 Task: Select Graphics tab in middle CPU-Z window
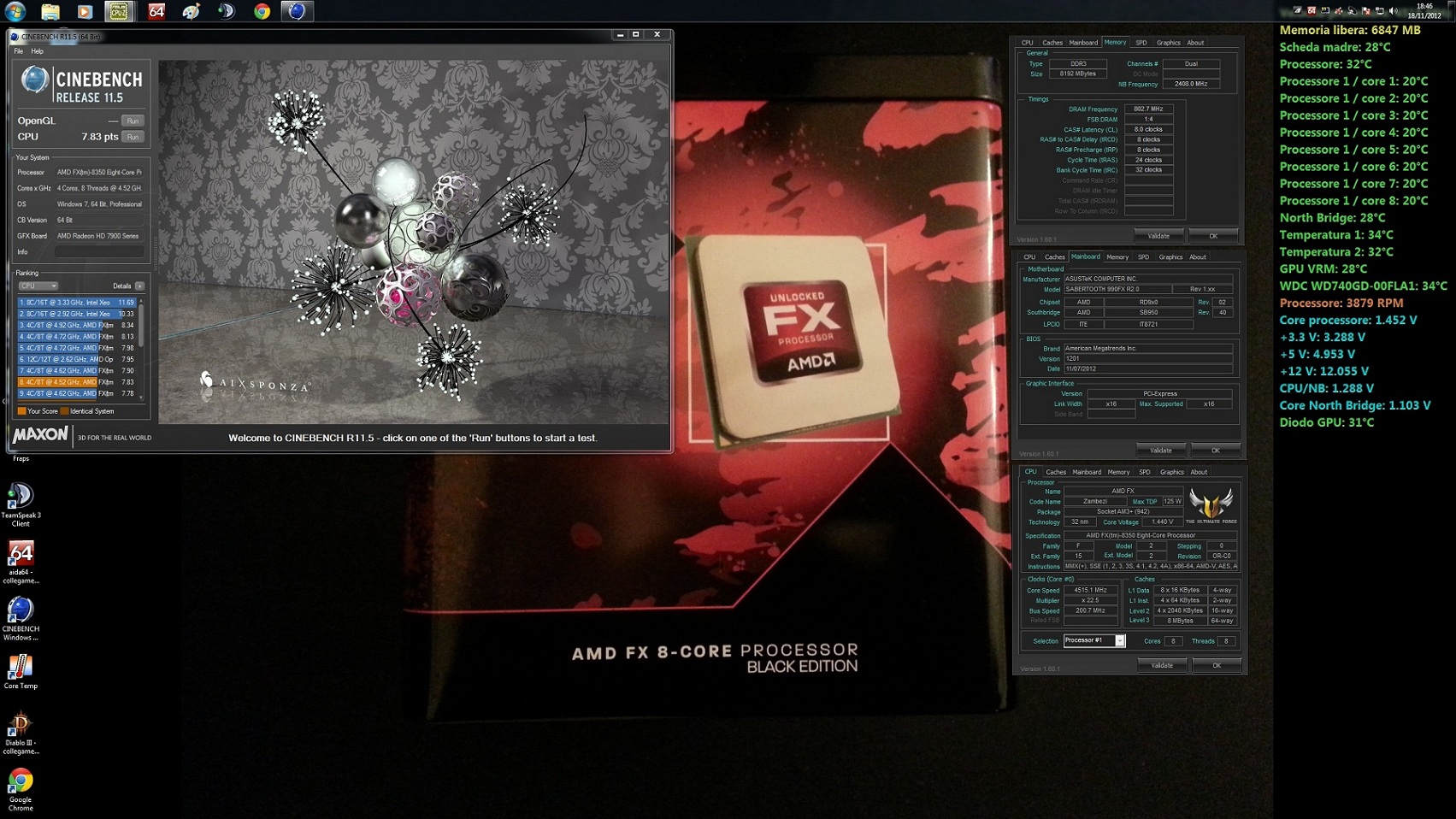point(1170,257)
